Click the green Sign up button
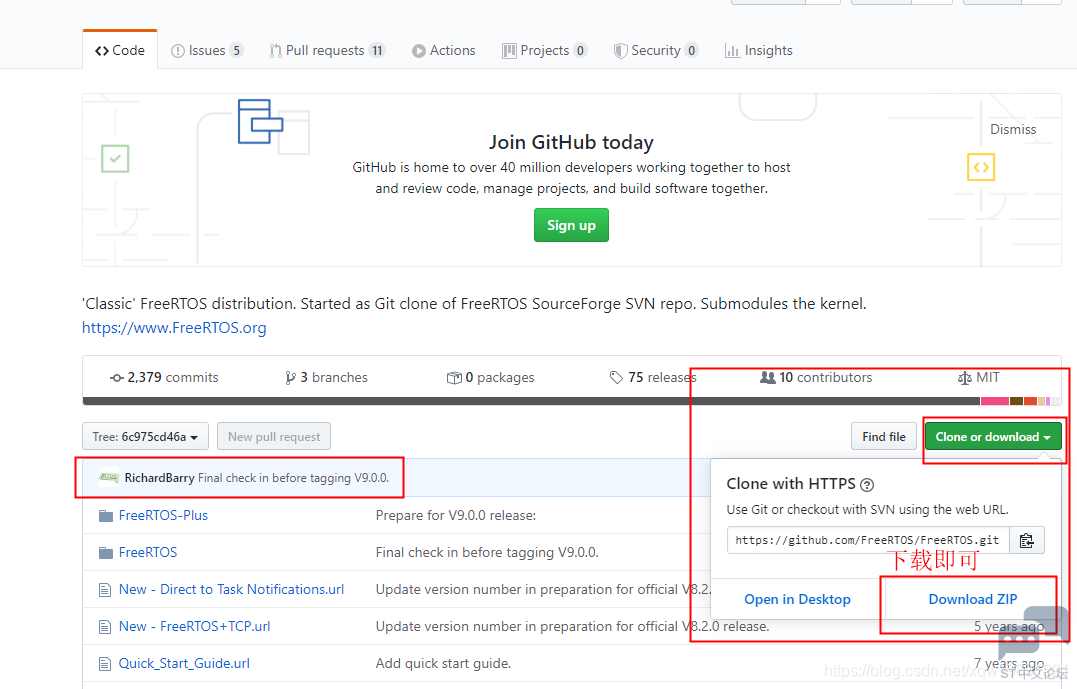Image resolution: width=1077 pixels, height=689 pixels. [571, 225]
